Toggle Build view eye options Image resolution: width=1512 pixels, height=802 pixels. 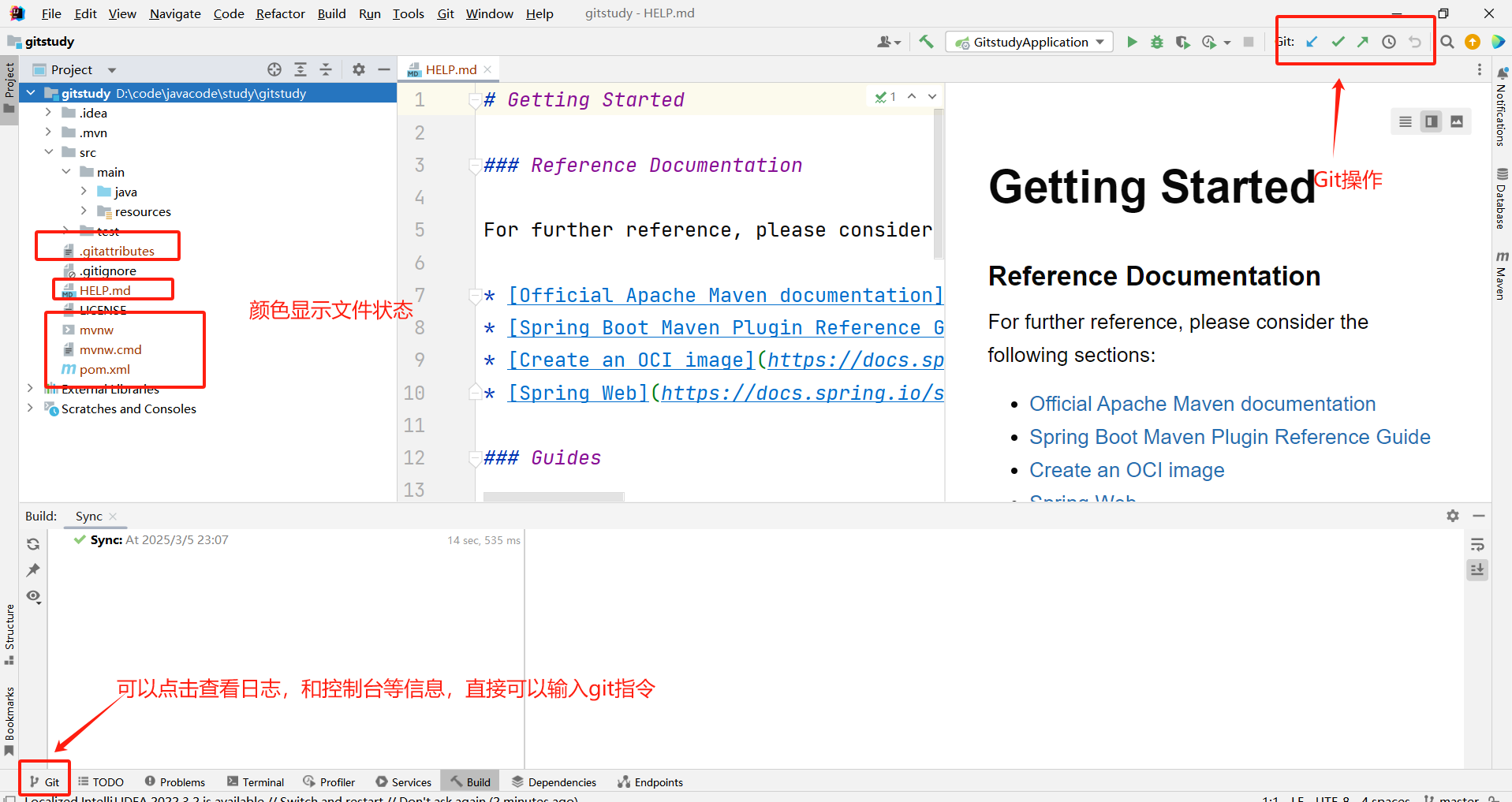[x=33, y=596]
